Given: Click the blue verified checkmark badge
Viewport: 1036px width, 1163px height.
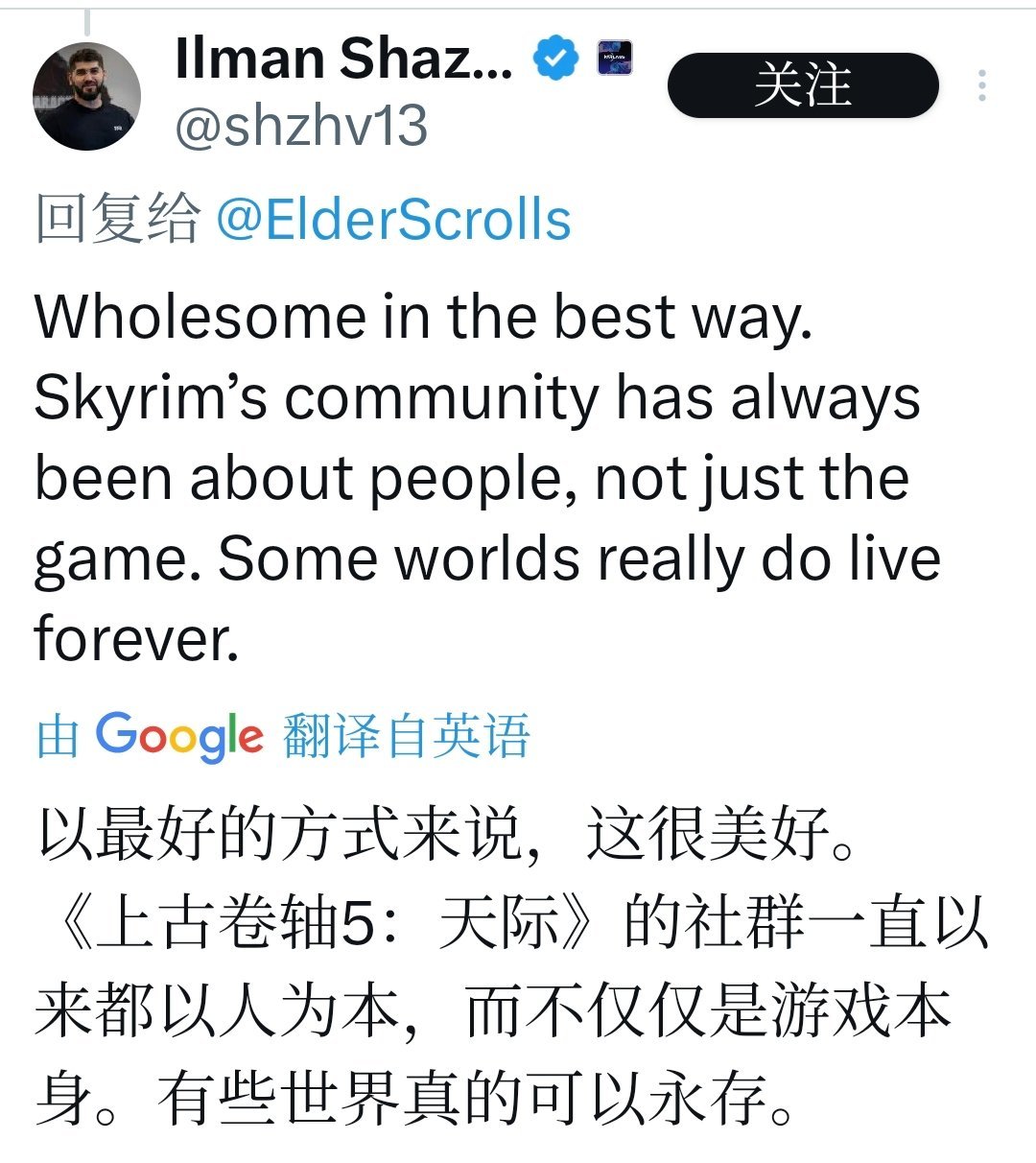Looking at the screenshot, I should tap(556, 59).
